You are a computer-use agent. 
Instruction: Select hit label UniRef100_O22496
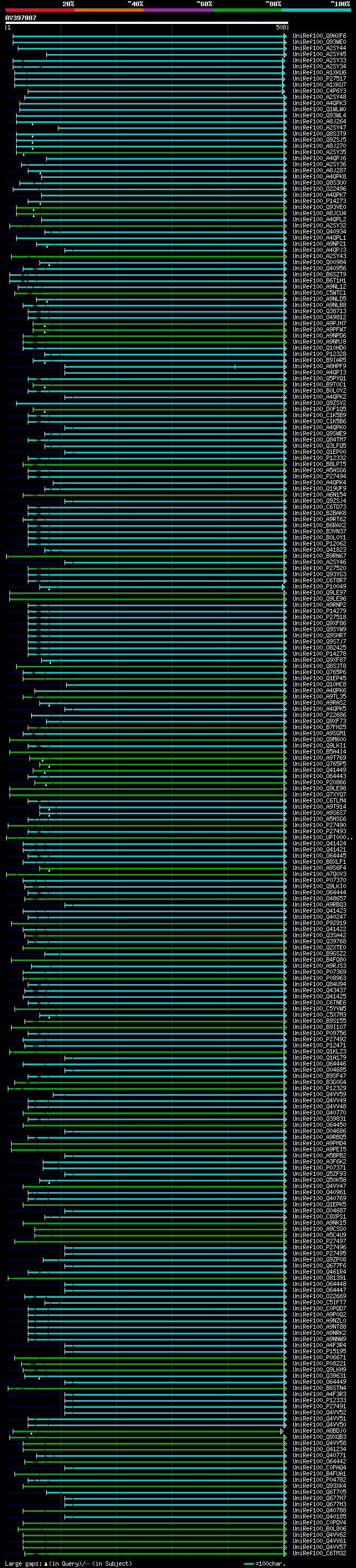pyautogui.click(x=319, y=189)
